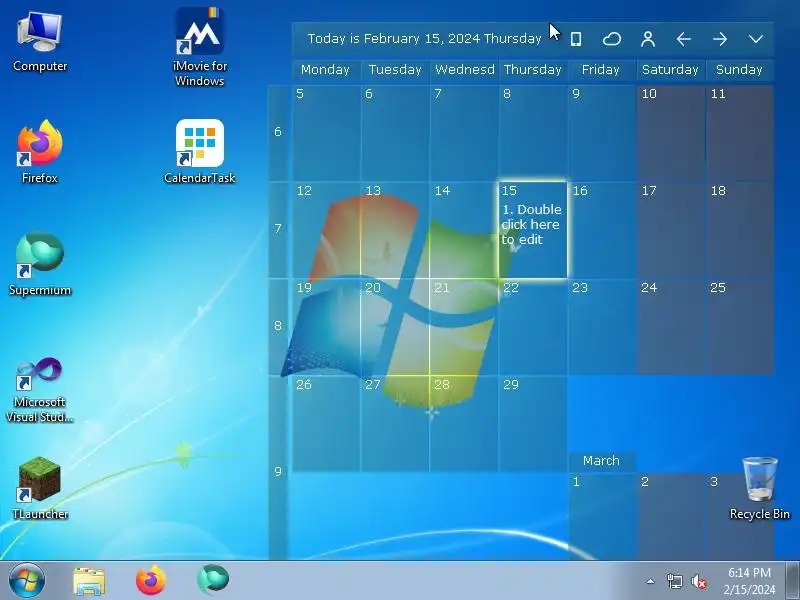Viewport: 800px width, 600px height.
Task: Select the February 25 day cell
Action: 740,327
